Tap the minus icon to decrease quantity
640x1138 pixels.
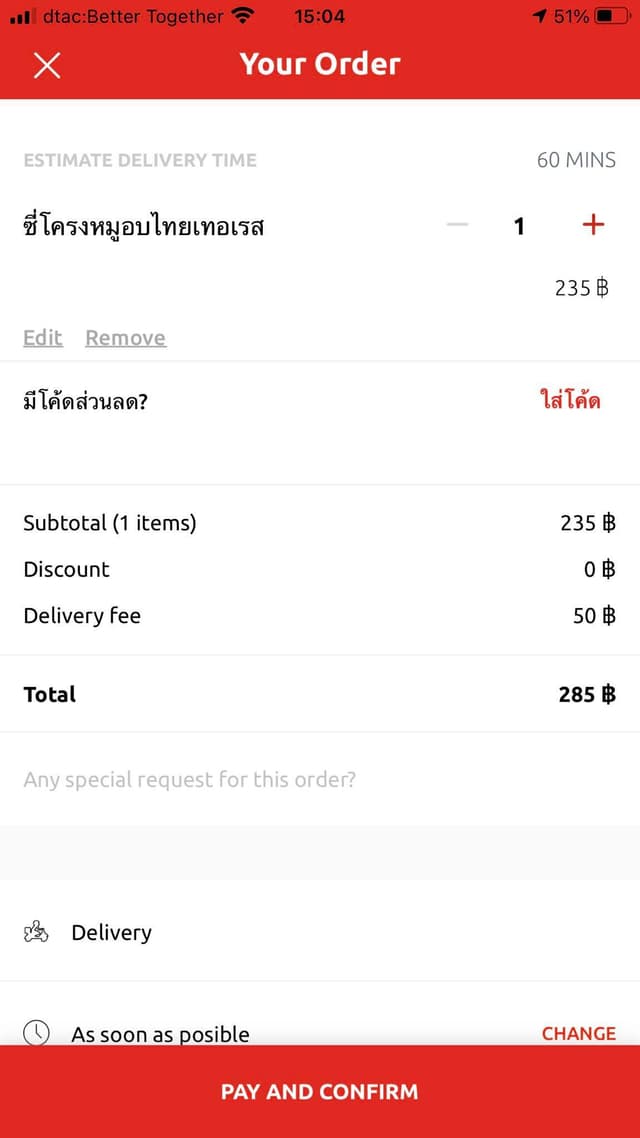click(x=457, y=226)
